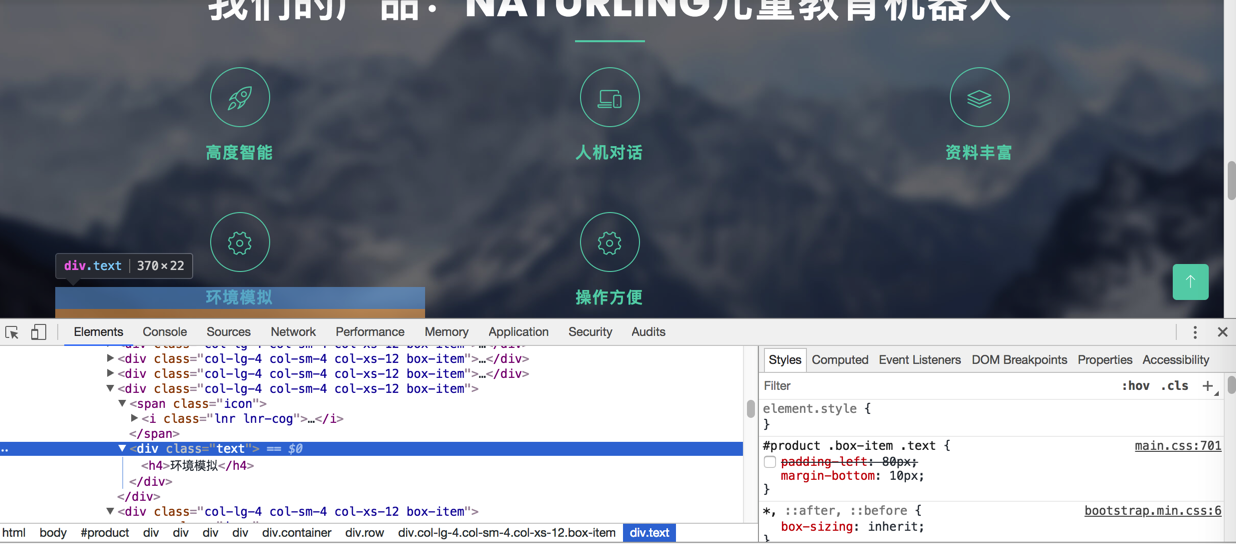The height and width of the screenshot is (544, 1236).
Task: Activate the inspect element picker icon
Action: pyautogui.click(x=12, y=332)
